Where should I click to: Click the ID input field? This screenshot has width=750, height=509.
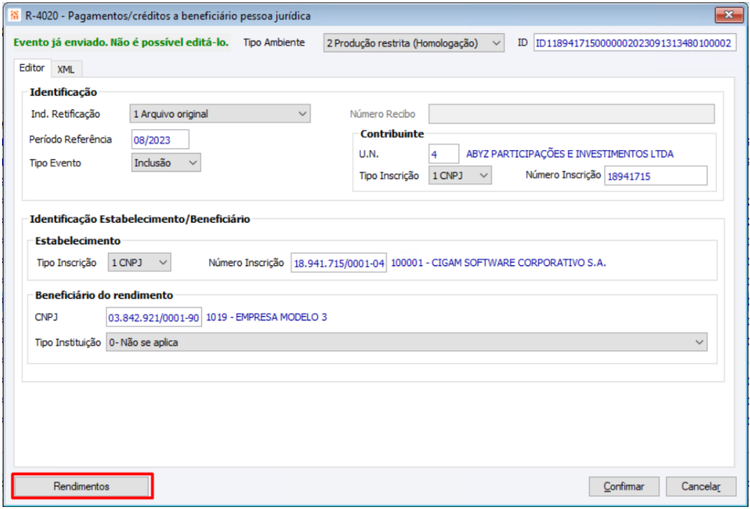[635, 43]
